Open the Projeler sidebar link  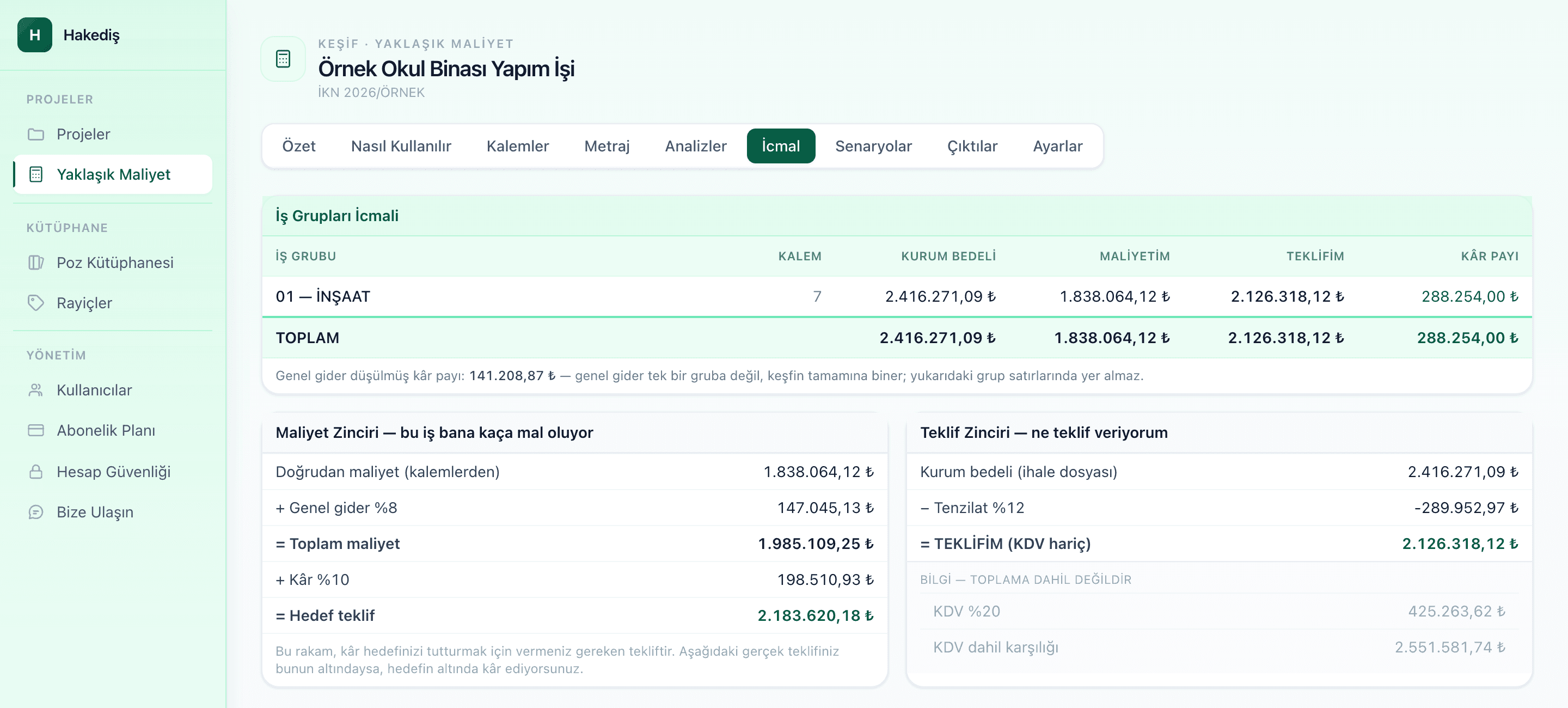[113, 134]
